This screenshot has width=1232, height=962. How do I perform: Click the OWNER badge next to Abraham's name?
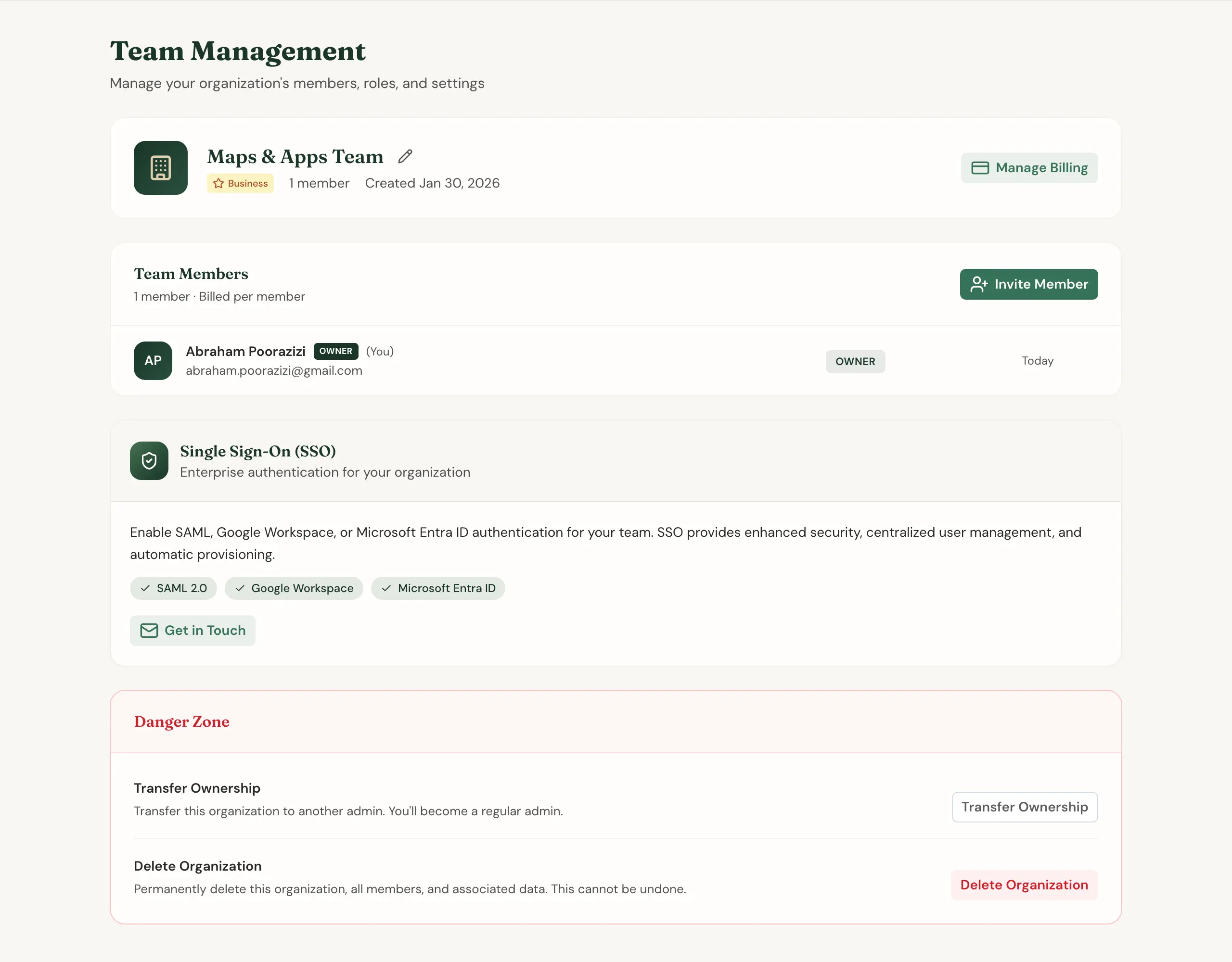click(x=335, y=351)
